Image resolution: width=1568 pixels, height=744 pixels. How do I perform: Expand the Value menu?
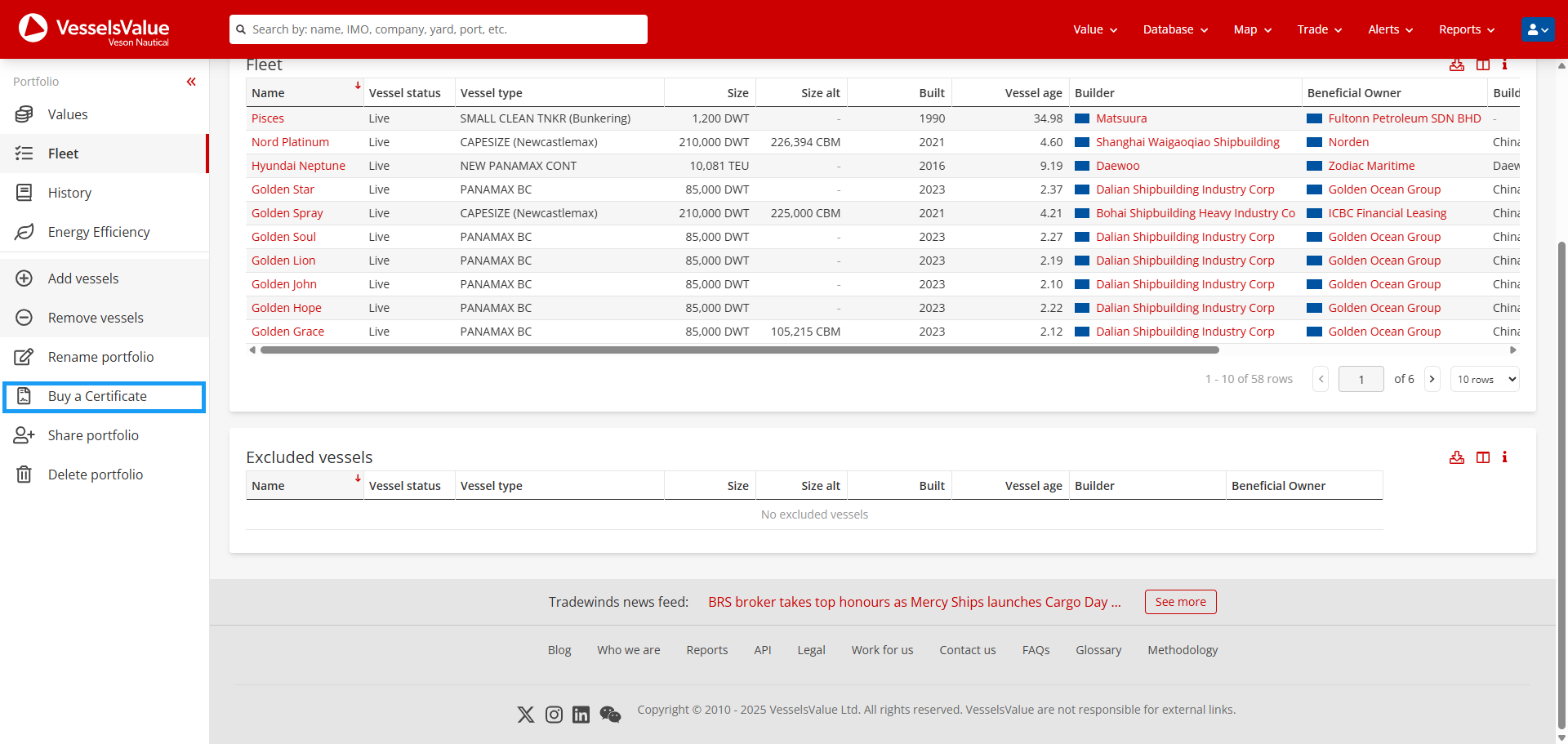1095,29
